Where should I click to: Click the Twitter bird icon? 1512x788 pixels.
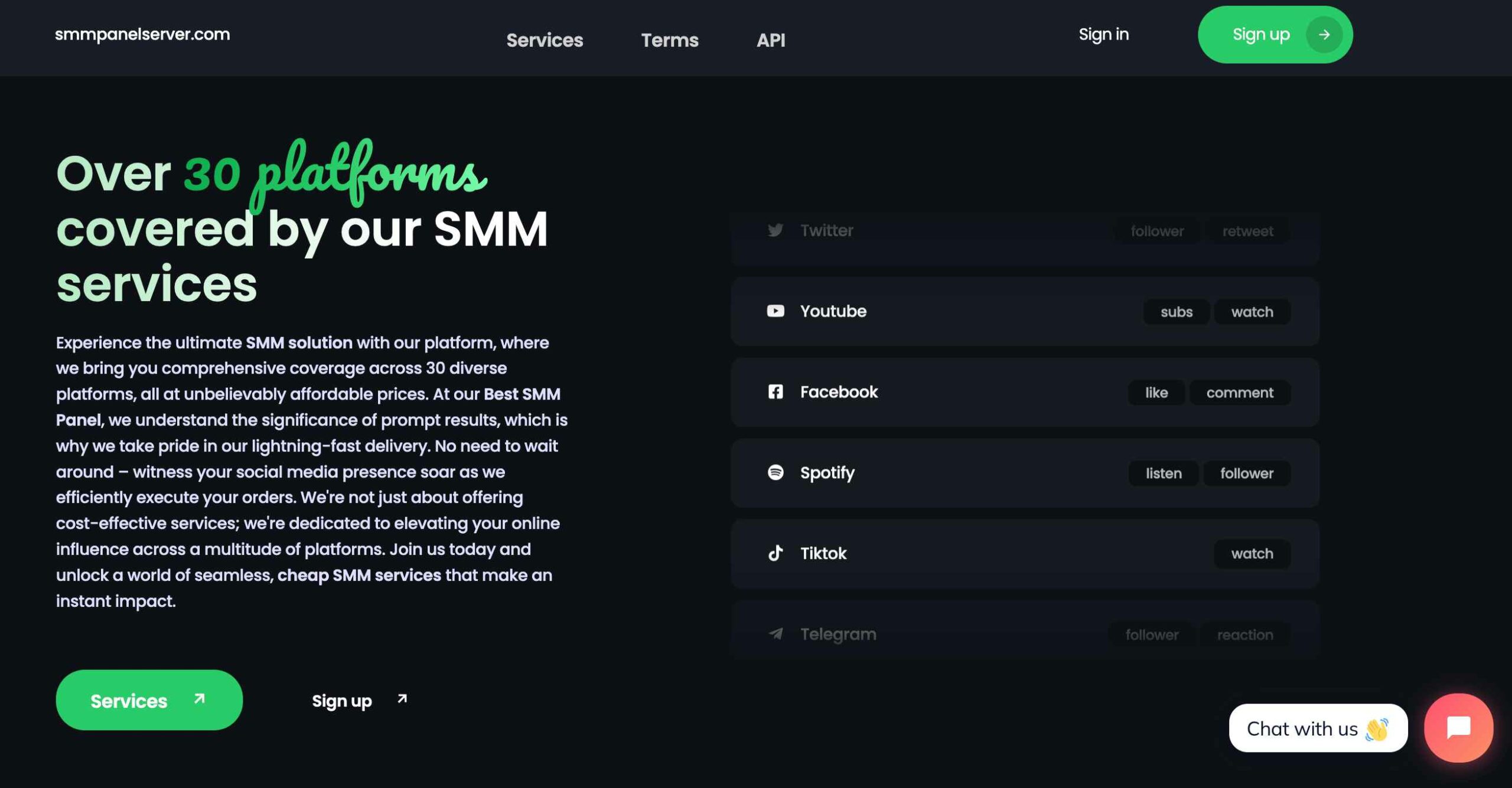click(x=775, y=230)
